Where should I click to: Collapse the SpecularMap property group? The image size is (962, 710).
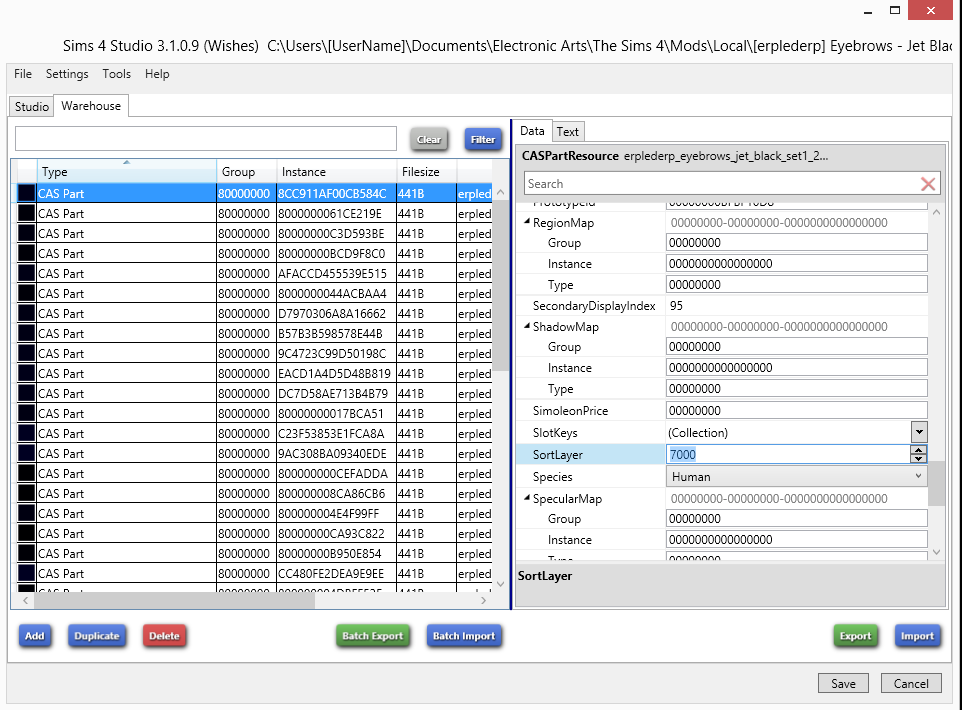(526, 498)
